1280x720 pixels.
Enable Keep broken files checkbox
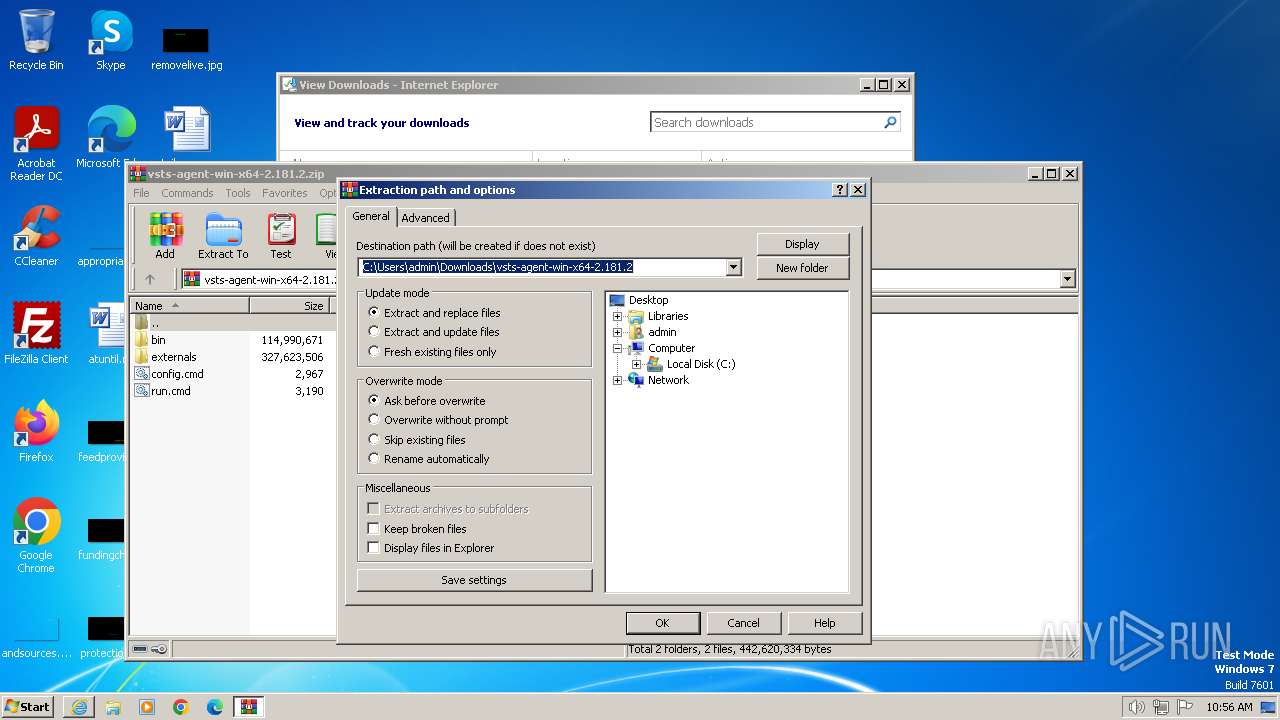pyautogui.click(x=417, y=529)
